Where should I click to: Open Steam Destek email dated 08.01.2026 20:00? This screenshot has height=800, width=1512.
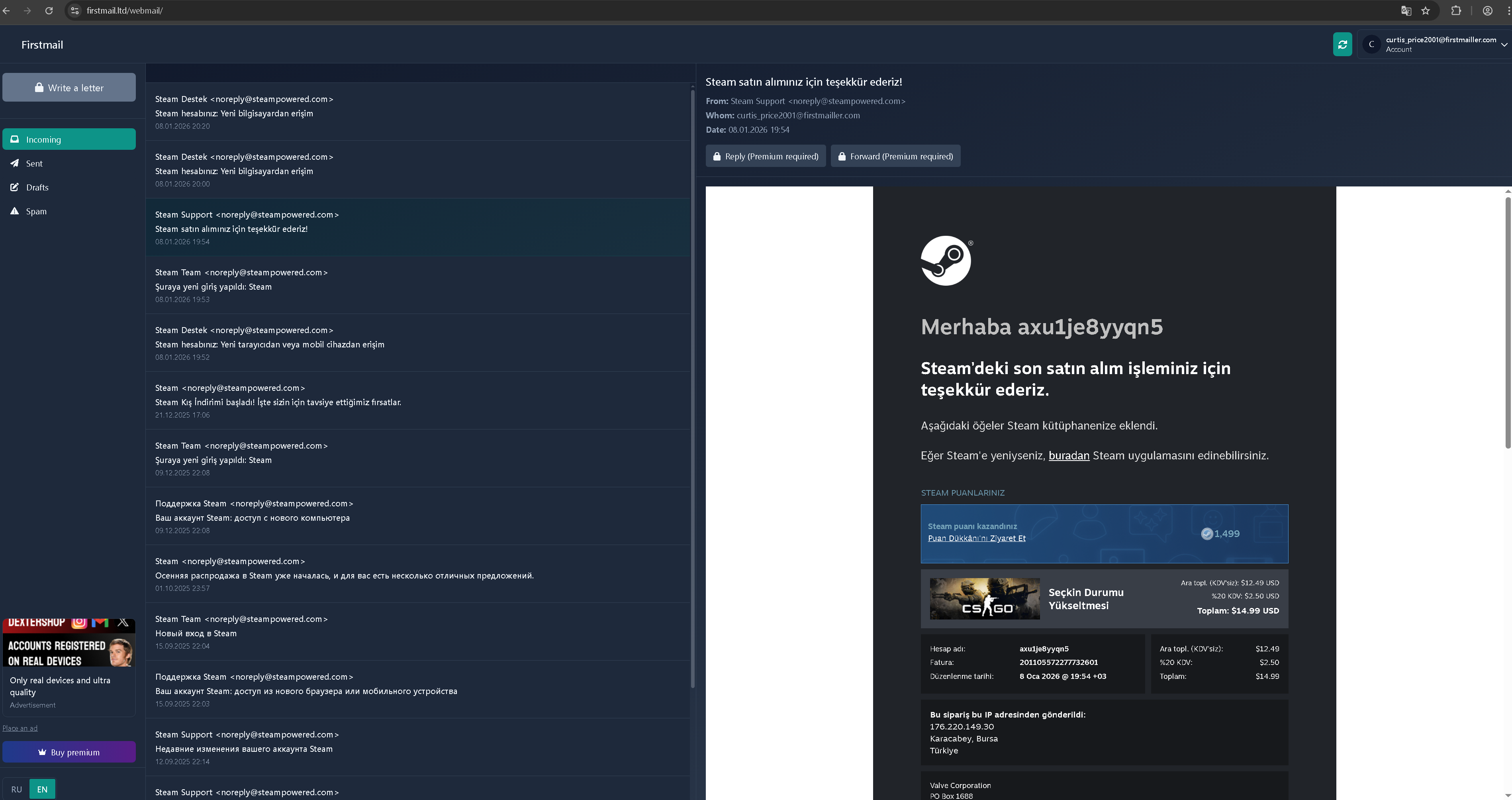click(x=418, y=169)
